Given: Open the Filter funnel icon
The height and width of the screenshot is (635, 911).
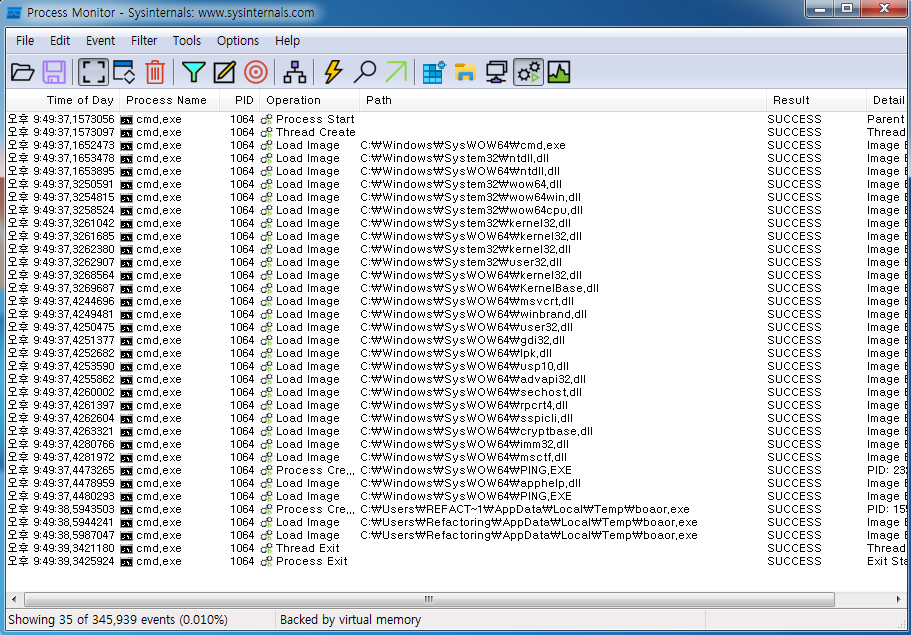Looking at the screenshot, I should [193, 72].
